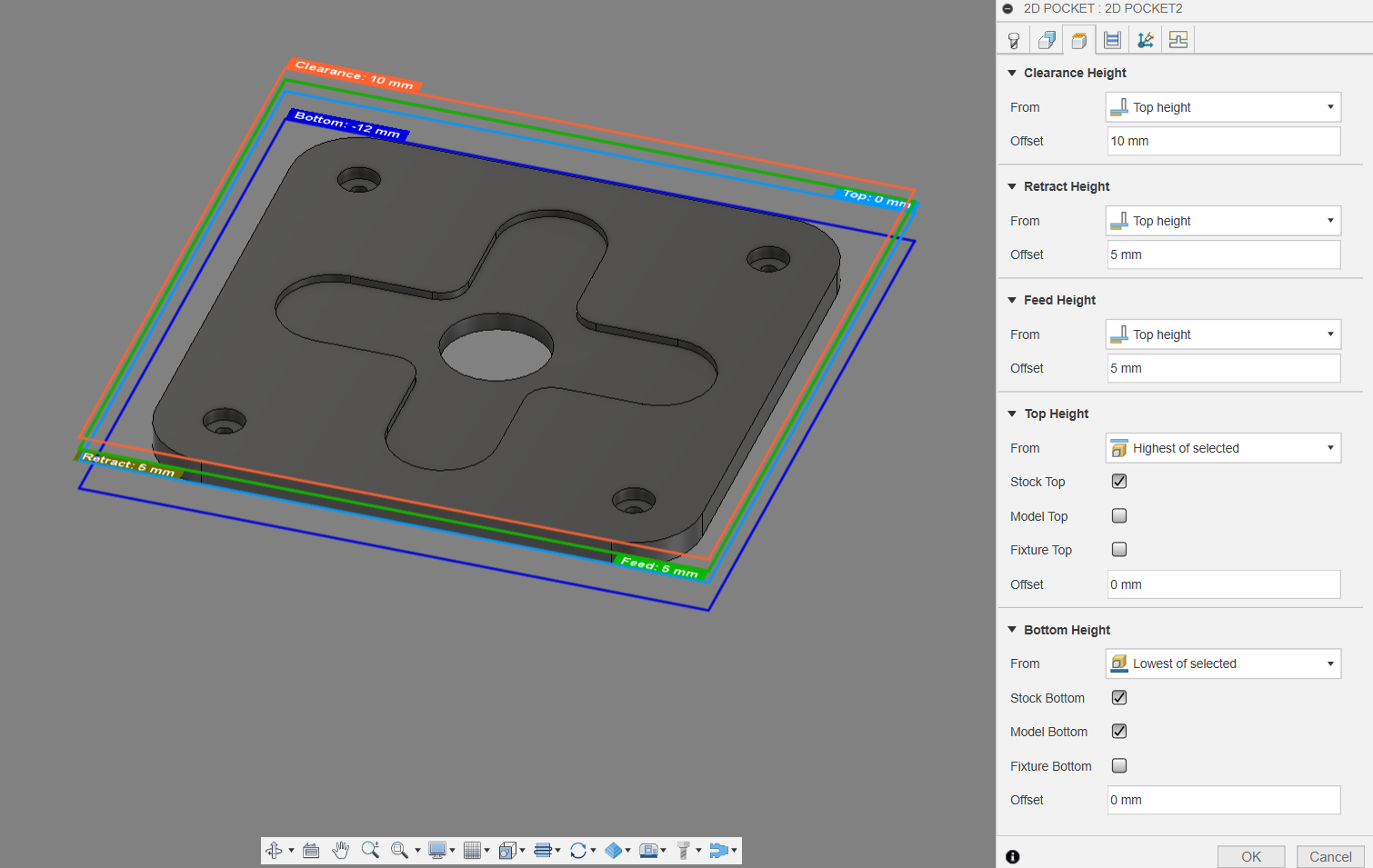Open the Retract Height From dropdown
The image size is (1373, 868).
1223,221
